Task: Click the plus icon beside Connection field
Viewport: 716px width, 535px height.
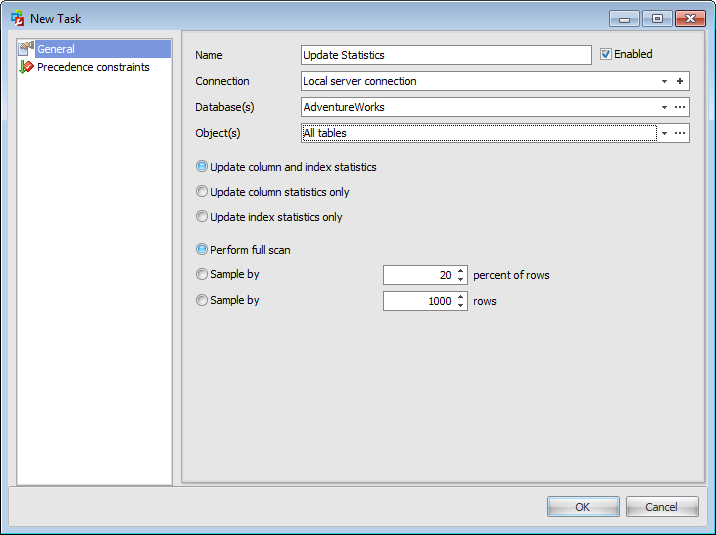Action: coord(679,81)
